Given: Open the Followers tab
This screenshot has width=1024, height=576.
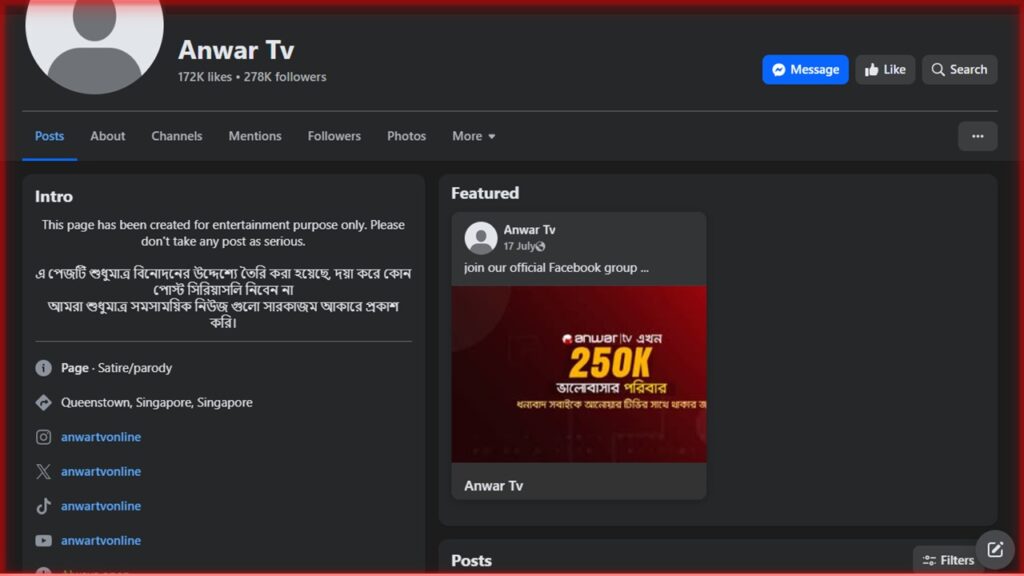Looking at the screenshot, I should [x=334, y=136].
